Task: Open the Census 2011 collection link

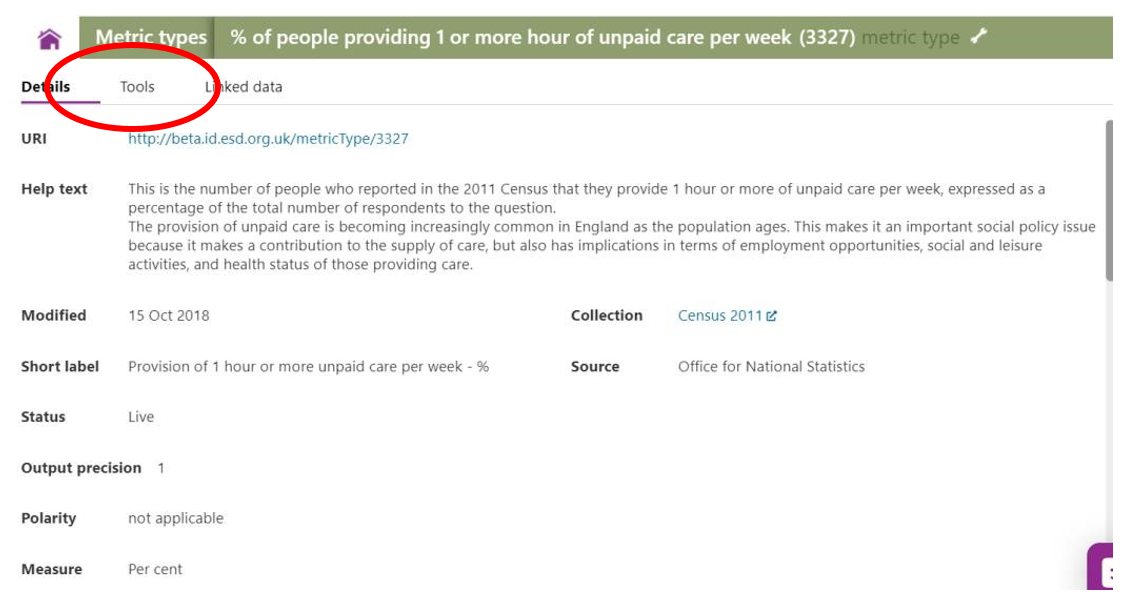Action: pos(720,315)
